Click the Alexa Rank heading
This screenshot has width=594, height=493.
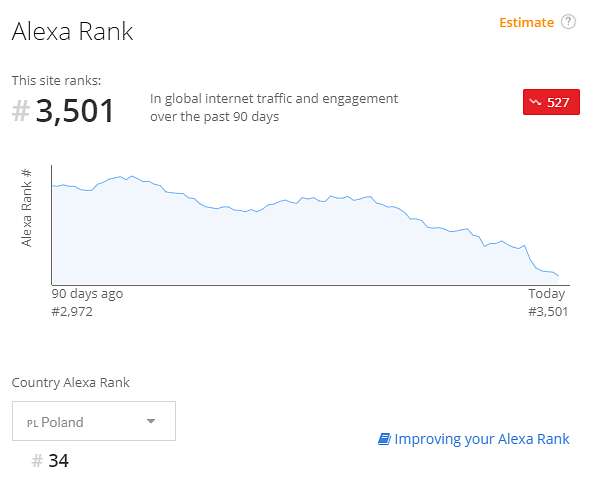(x=72, y=31)
